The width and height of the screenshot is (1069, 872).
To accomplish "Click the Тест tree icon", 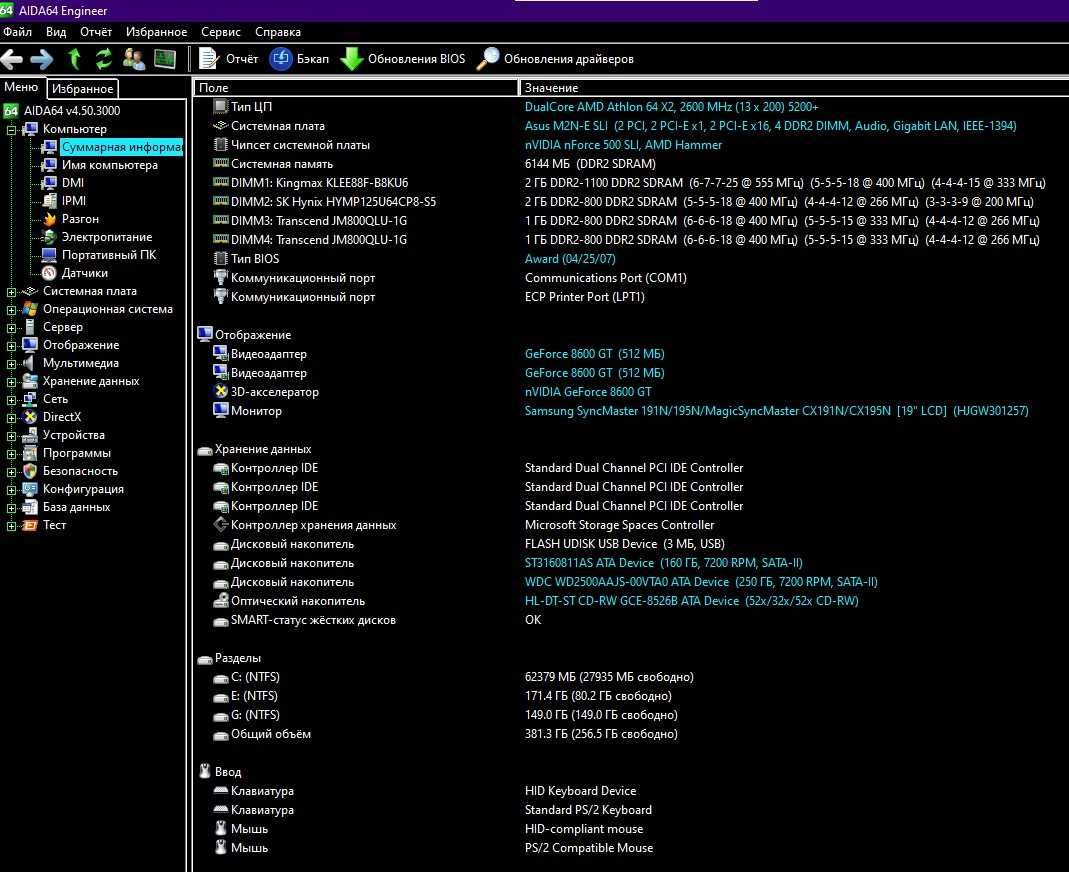I will (30, 525).
